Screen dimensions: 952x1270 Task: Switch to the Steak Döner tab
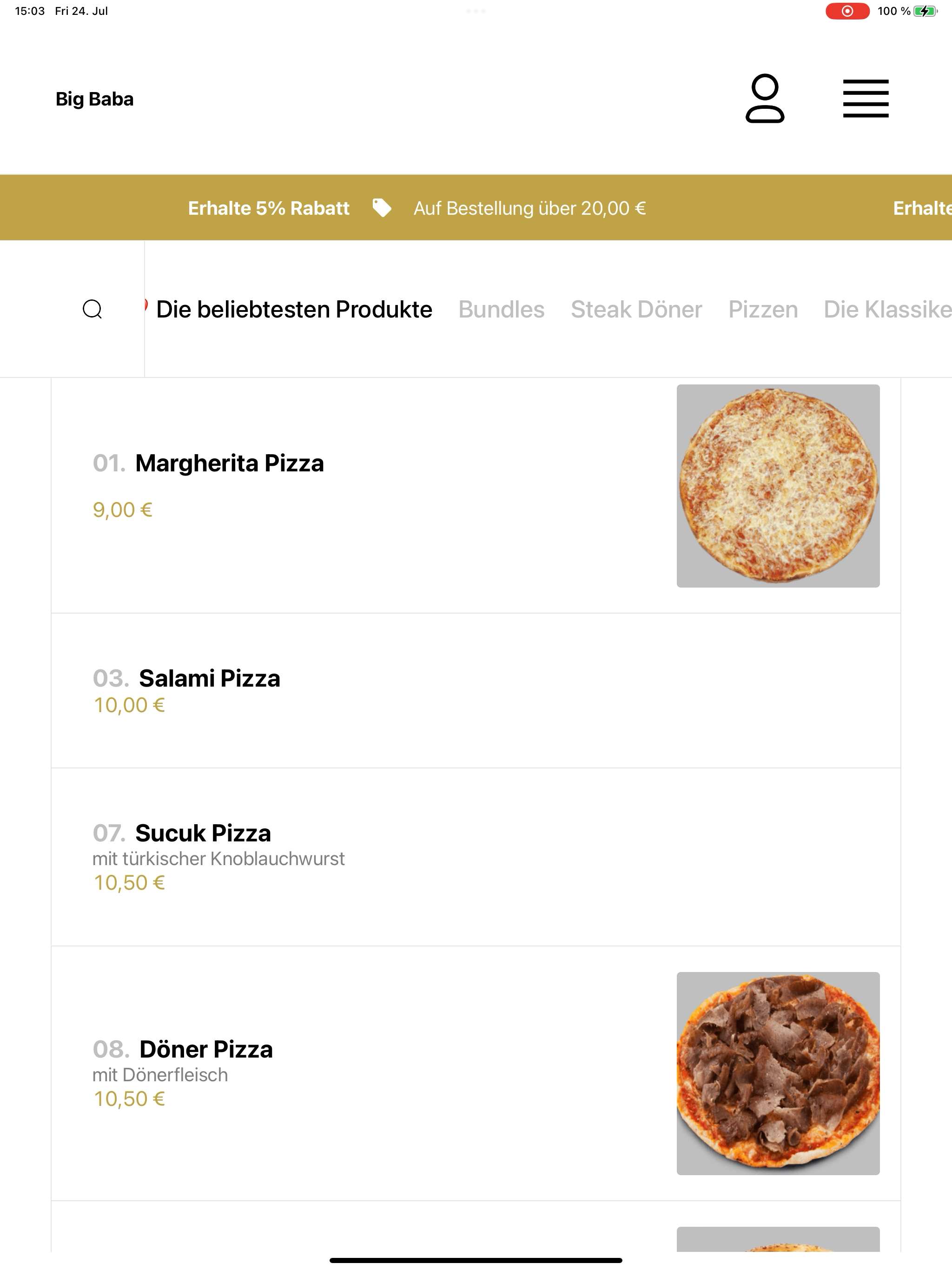636,310
